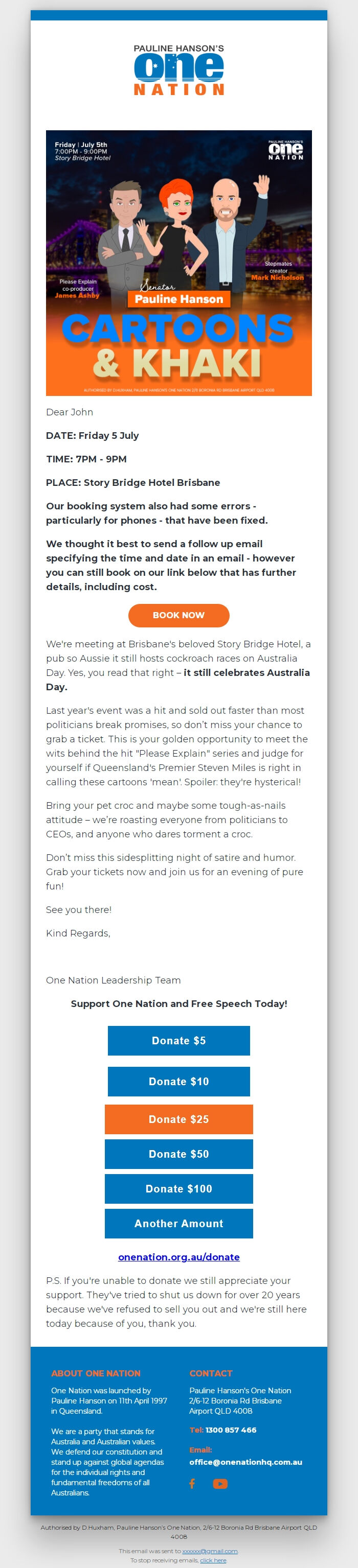
Task: Click the Senator Pauline Hanson banner on poster
Action: (x=179, y=298)
